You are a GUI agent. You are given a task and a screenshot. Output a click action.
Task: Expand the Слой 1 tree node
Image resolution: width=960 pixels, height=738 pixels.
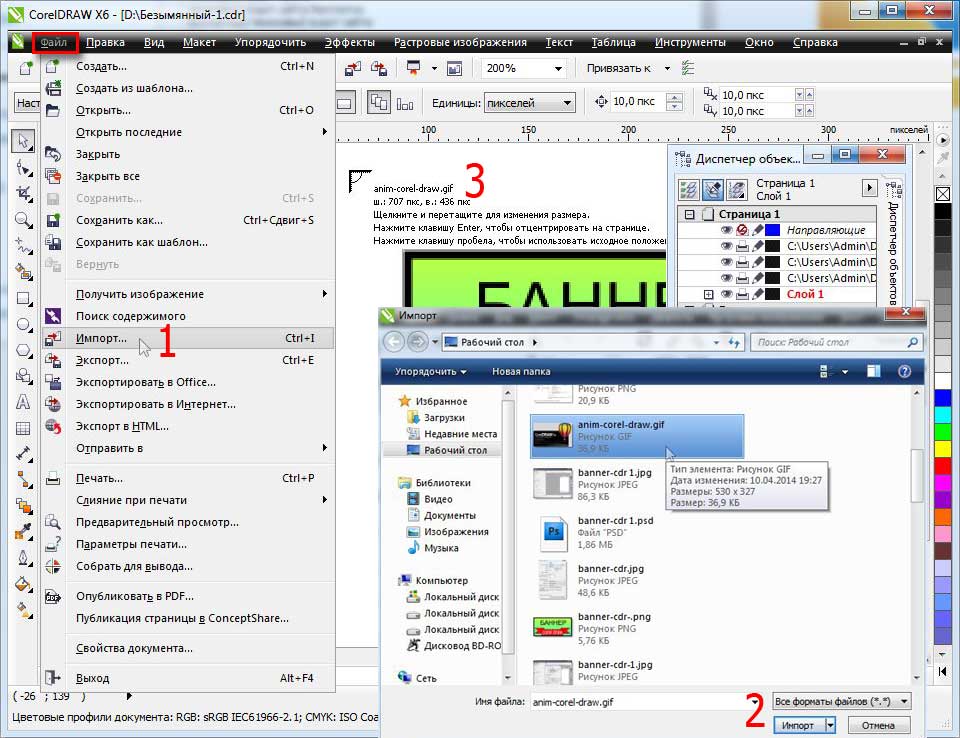pos(709,294)
